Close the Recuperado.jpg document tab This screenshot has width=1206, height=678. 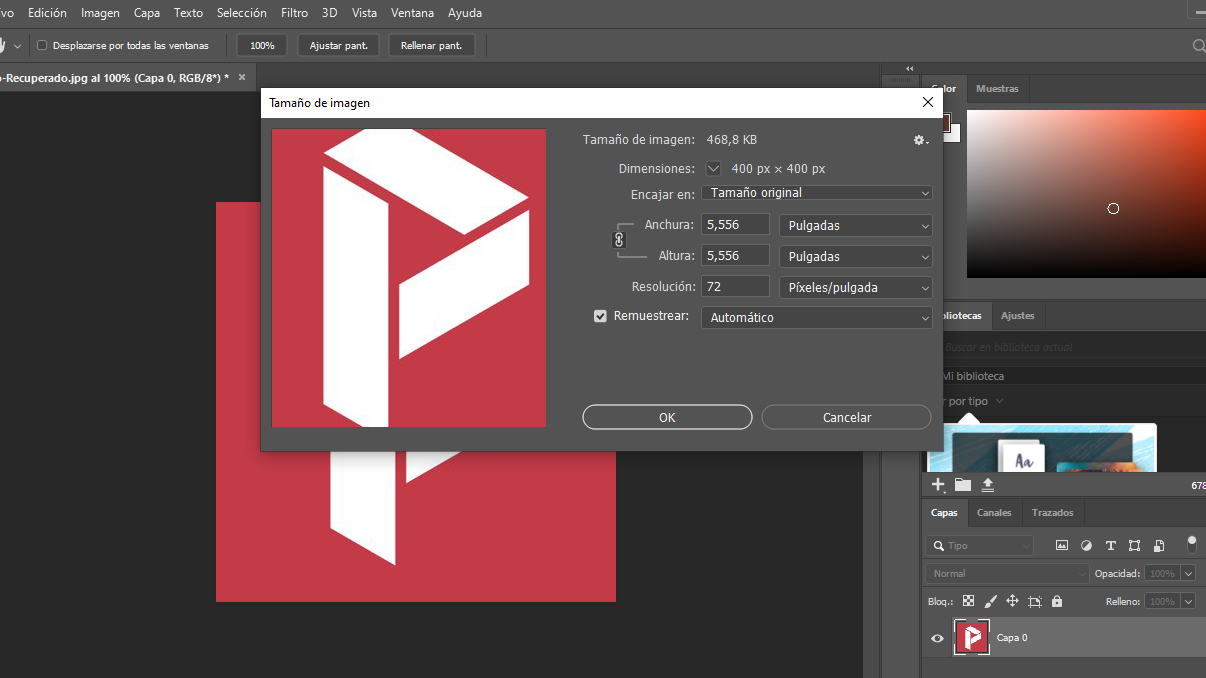point(240,77)
